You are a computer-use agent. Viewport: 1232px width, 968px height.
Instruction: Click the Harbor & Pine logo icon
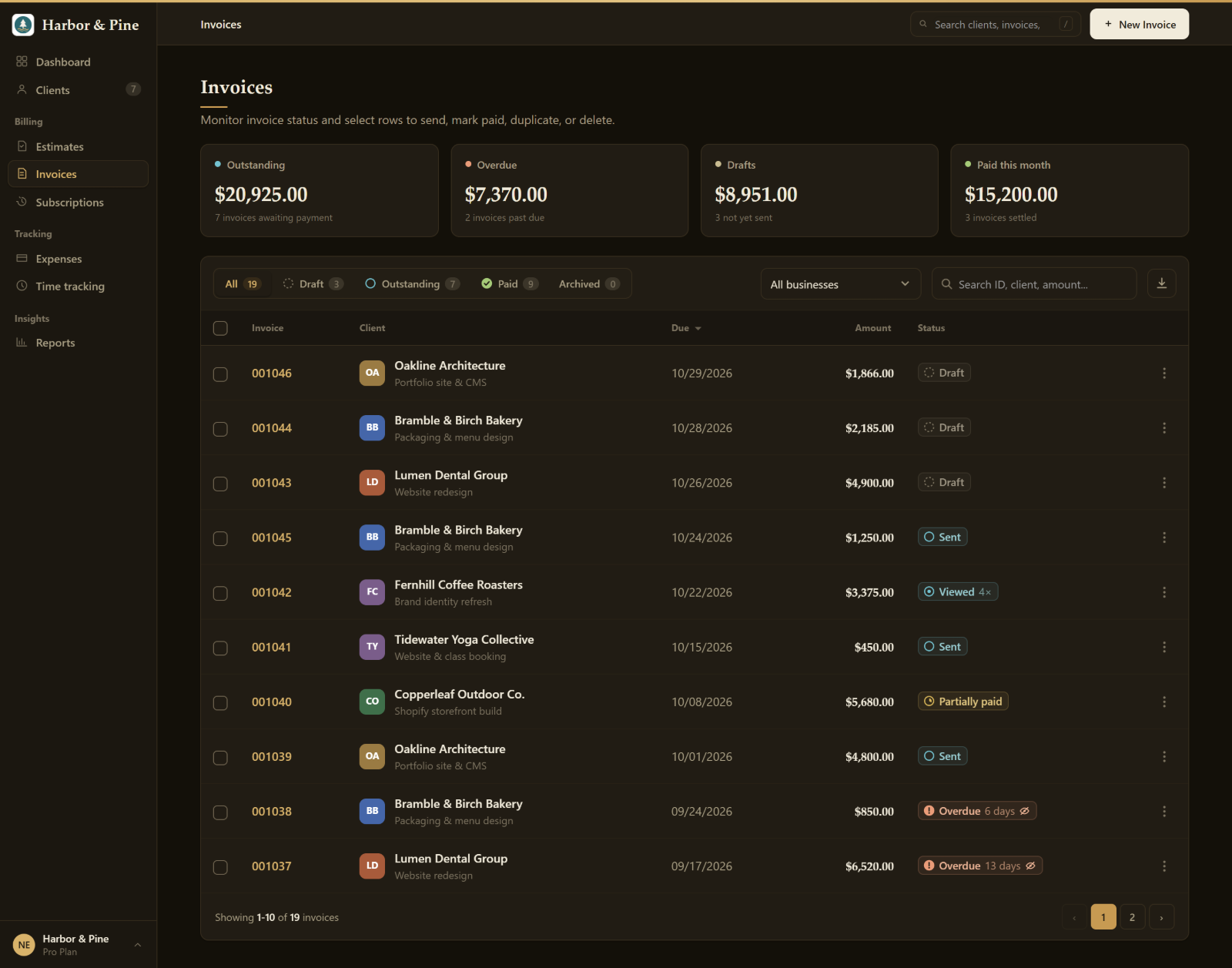[x=23, y=25]
